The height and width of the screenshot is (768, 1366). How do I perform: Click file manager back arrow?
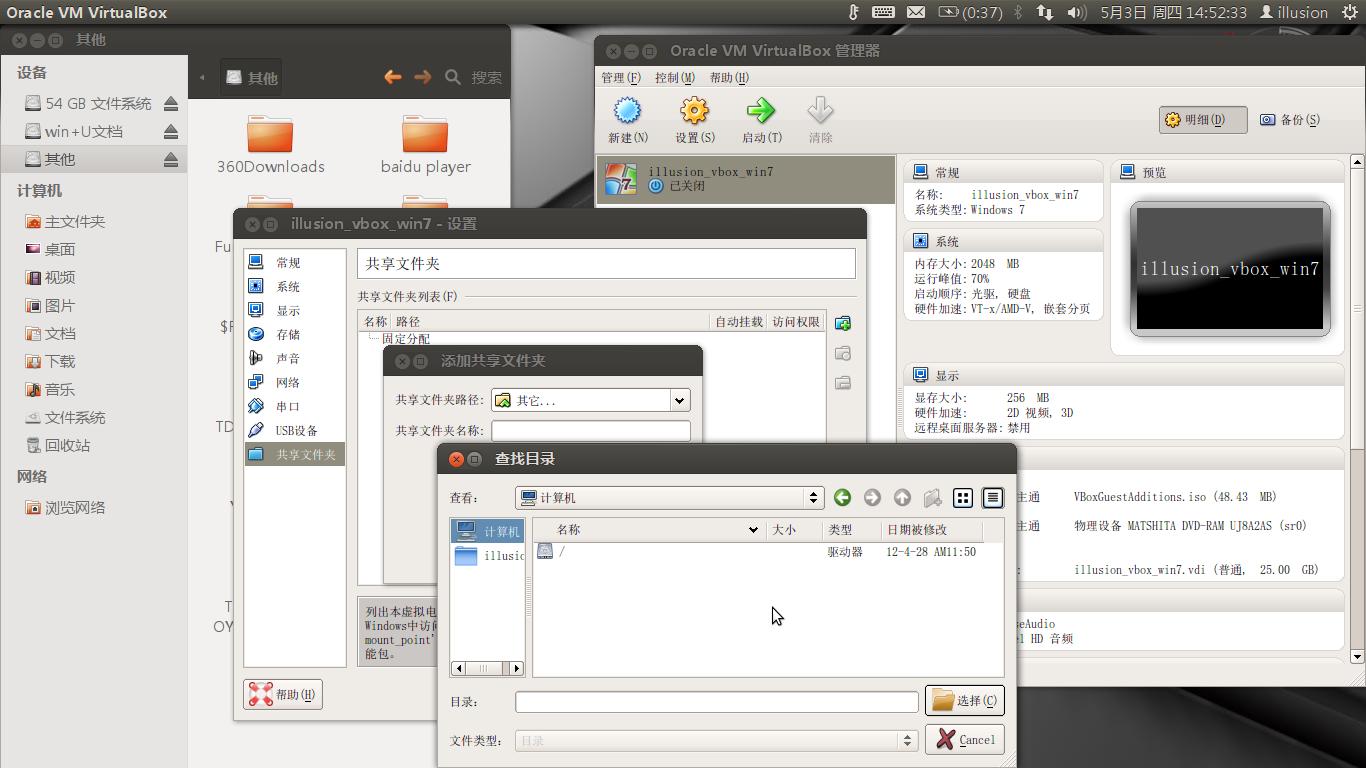point(392,77)
